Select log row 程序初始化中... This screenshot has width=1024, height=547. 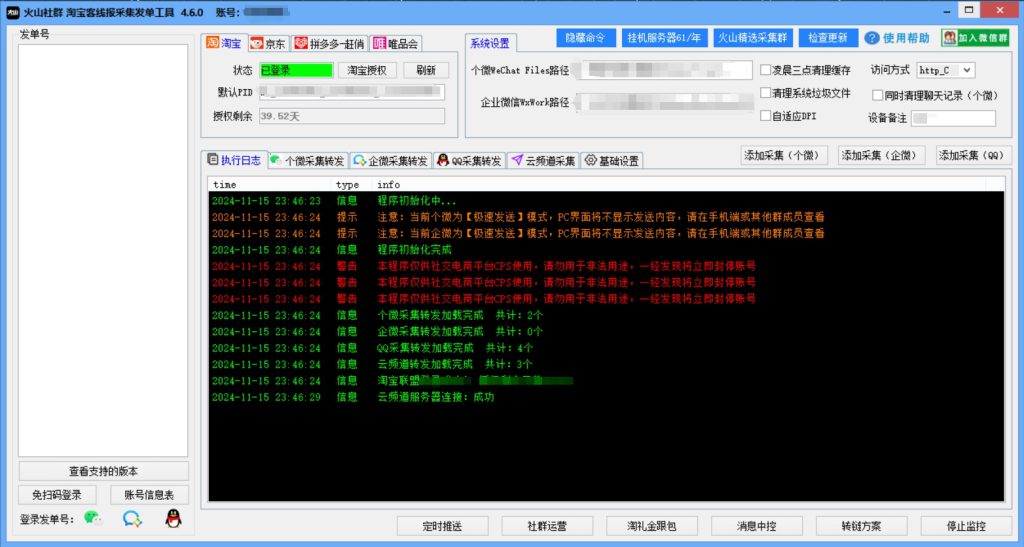pyautogui.click(x=606, y=200)
